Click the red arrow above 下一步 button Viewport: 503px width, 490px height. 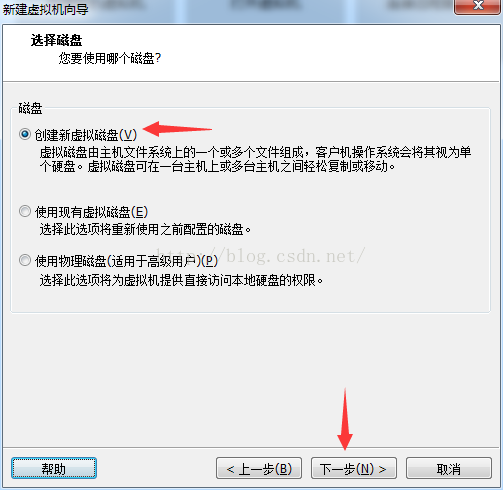(x=345, y=419)
